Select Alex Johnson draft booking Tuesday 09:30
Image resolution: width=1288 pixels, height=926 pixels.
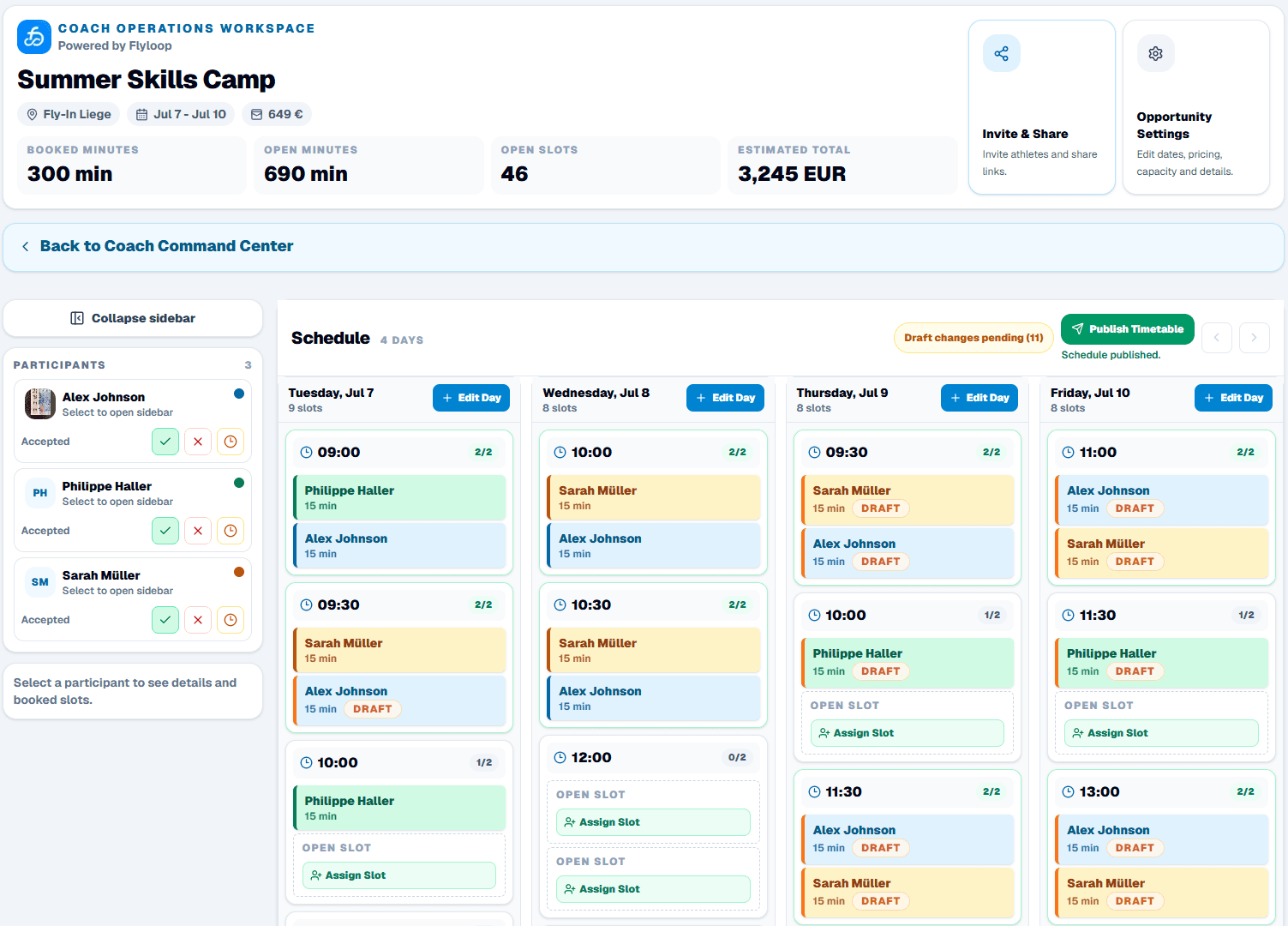[x=399, y=701]
